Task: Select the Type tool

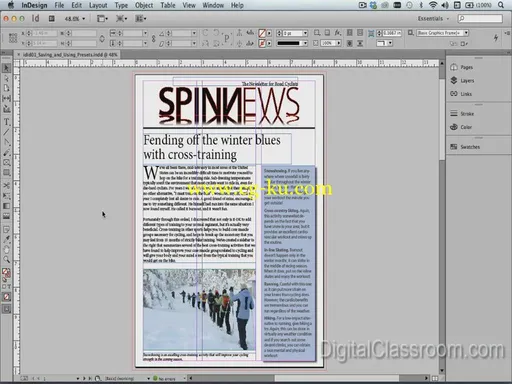Action: pos(6,122)
